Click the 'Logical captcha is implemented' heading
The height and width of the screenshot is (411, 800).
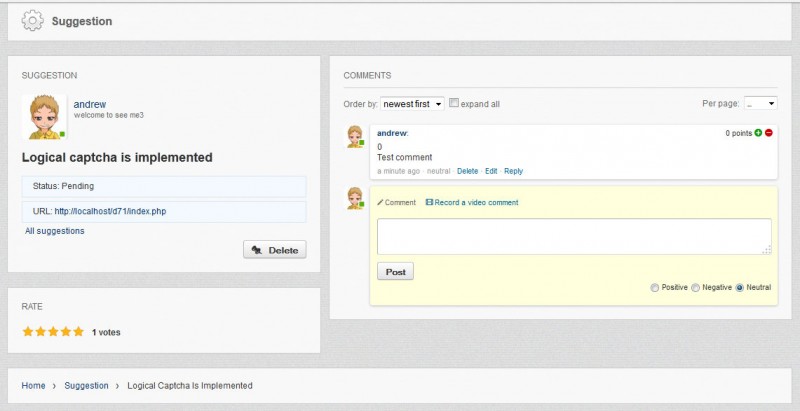pyautogui.click(x=117, y=158)
